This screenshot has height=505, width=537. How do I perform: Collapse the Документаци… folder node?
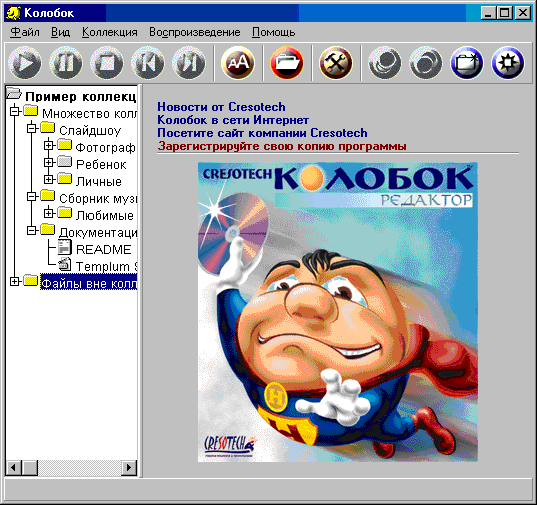point(32,230)
